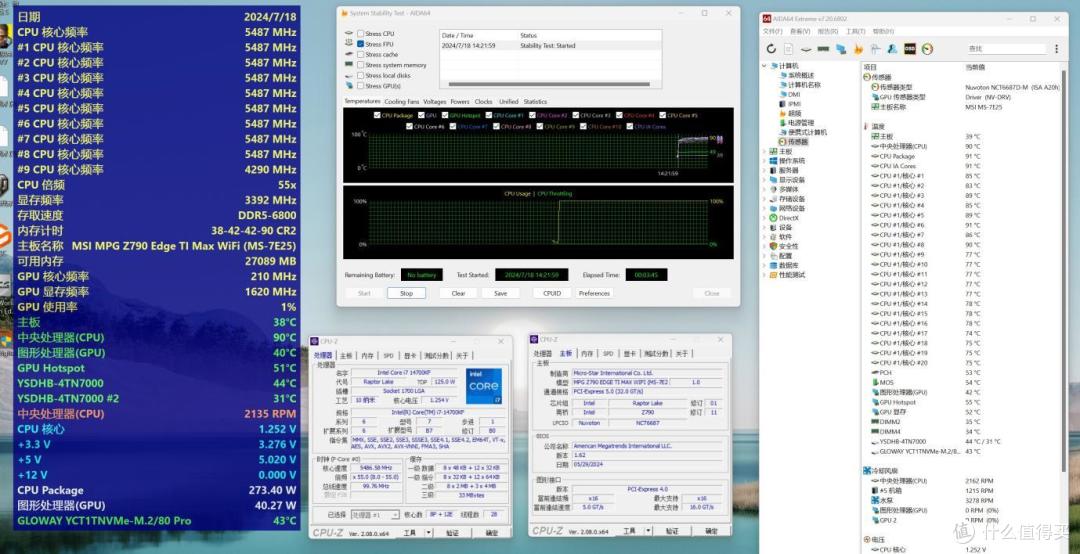This screenshot has height=554, width=1080.
Task: Switch to the Unified tab
Action: coord(508,101)
